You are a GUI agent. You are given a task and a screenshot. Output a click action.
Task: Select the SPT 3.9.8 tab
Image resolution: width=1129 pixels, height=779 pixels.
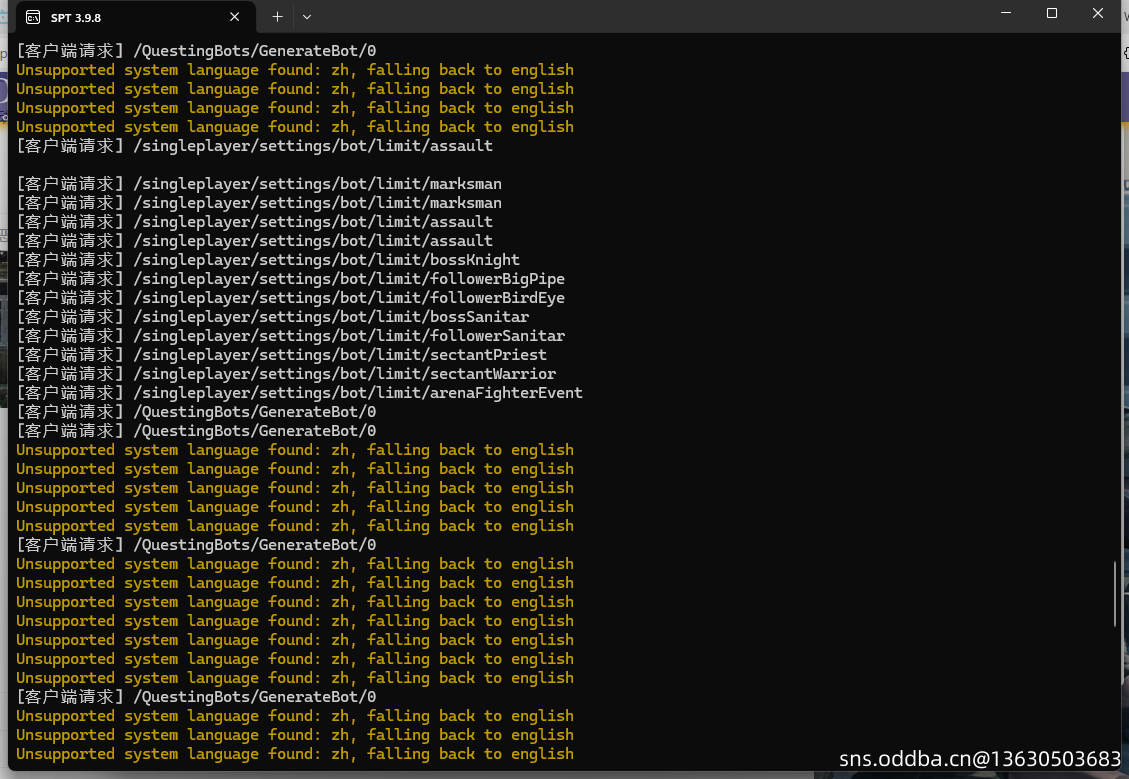[x=120, y=17]
